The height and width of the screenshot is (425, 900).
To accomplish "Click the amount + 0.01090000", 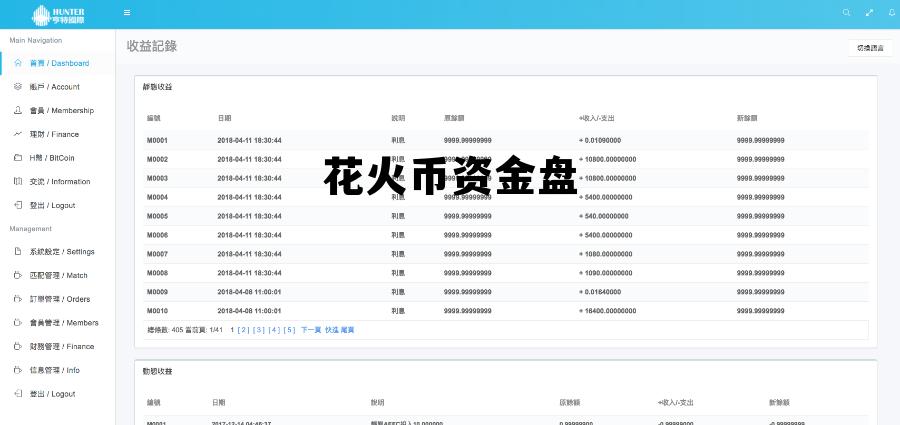I will (x=600, y=140).
